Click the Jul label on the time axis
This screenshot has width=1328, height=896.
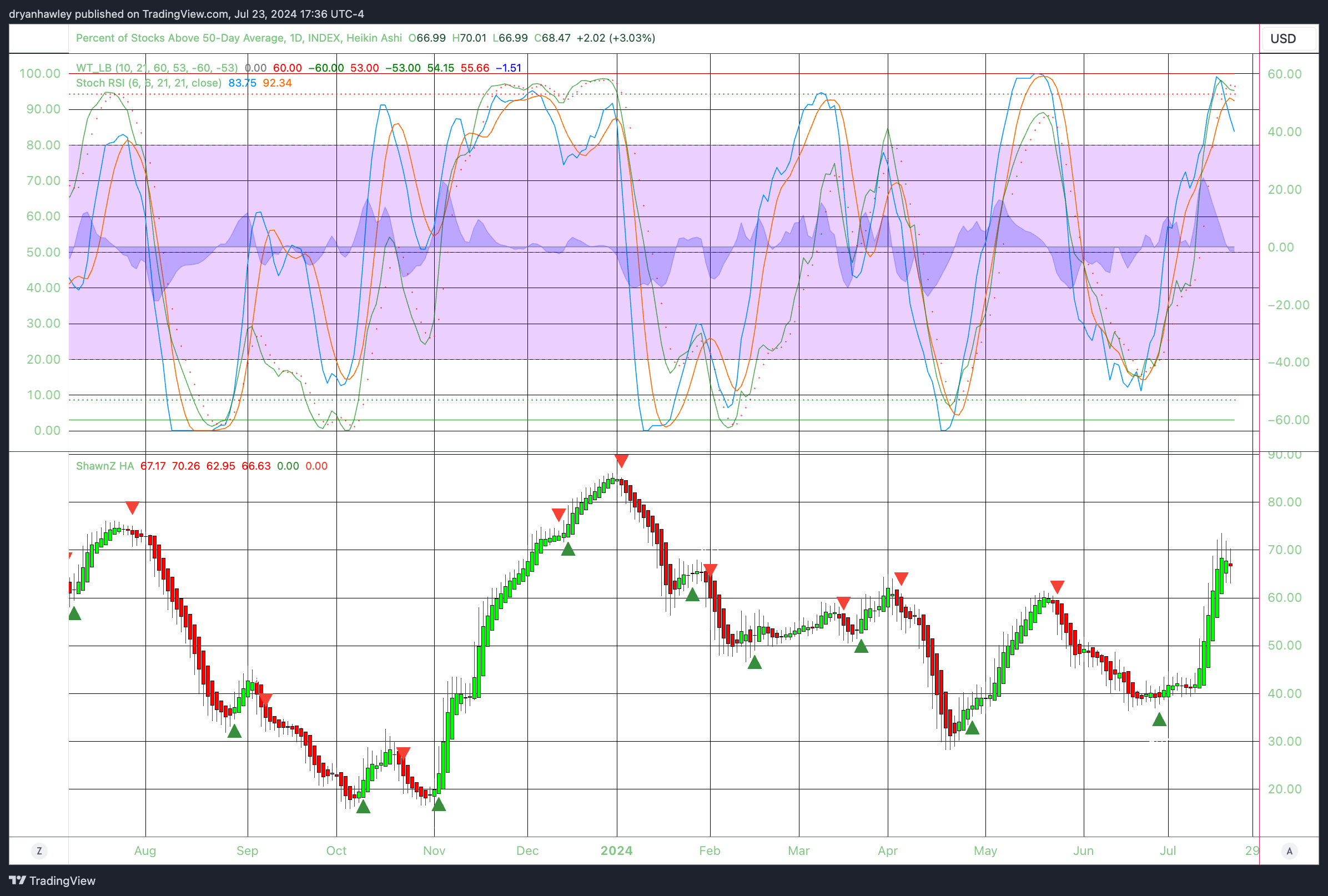click(x=1168, y=851)
